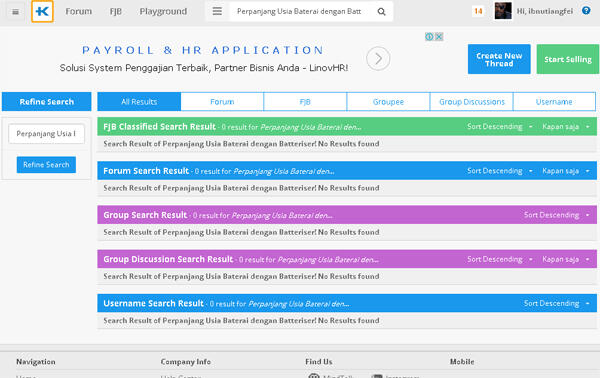Click the top search text field
This screenshot has width=600, height=378.
tap(299, 11)
